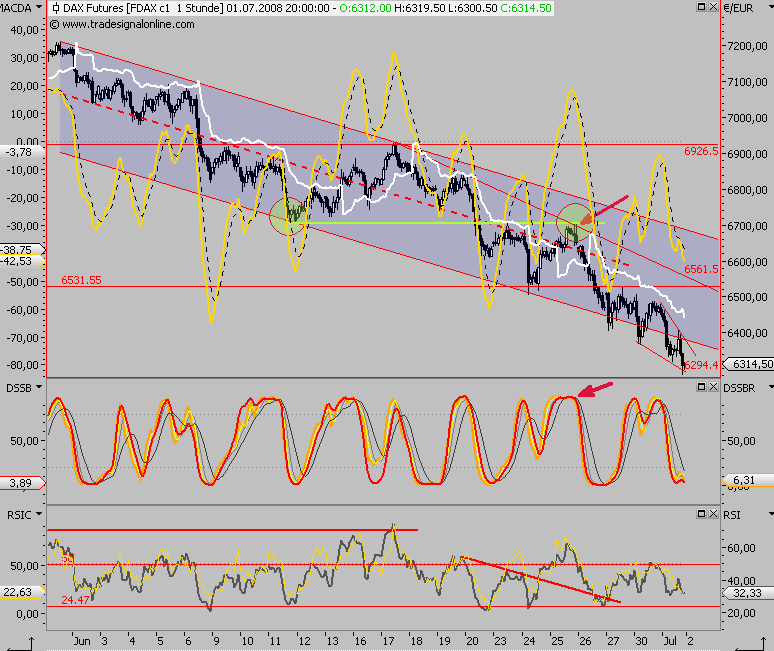Click the green circle marker near June 26

575,222
